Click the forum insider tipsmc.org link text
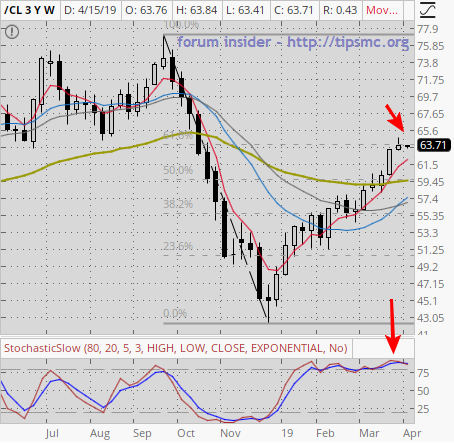This screenshot has height=443, width=454. click(x=293, y=42)
